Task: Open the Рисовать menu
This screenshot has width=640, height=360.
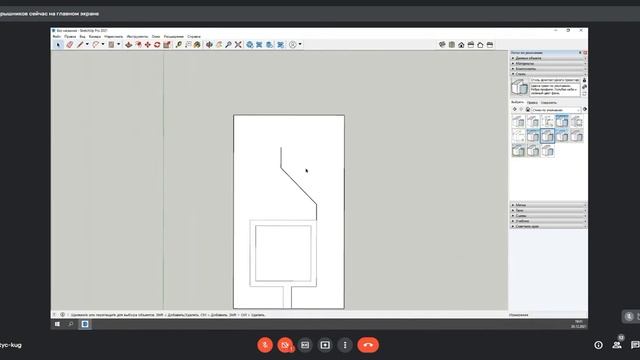Action: [113, 36]
